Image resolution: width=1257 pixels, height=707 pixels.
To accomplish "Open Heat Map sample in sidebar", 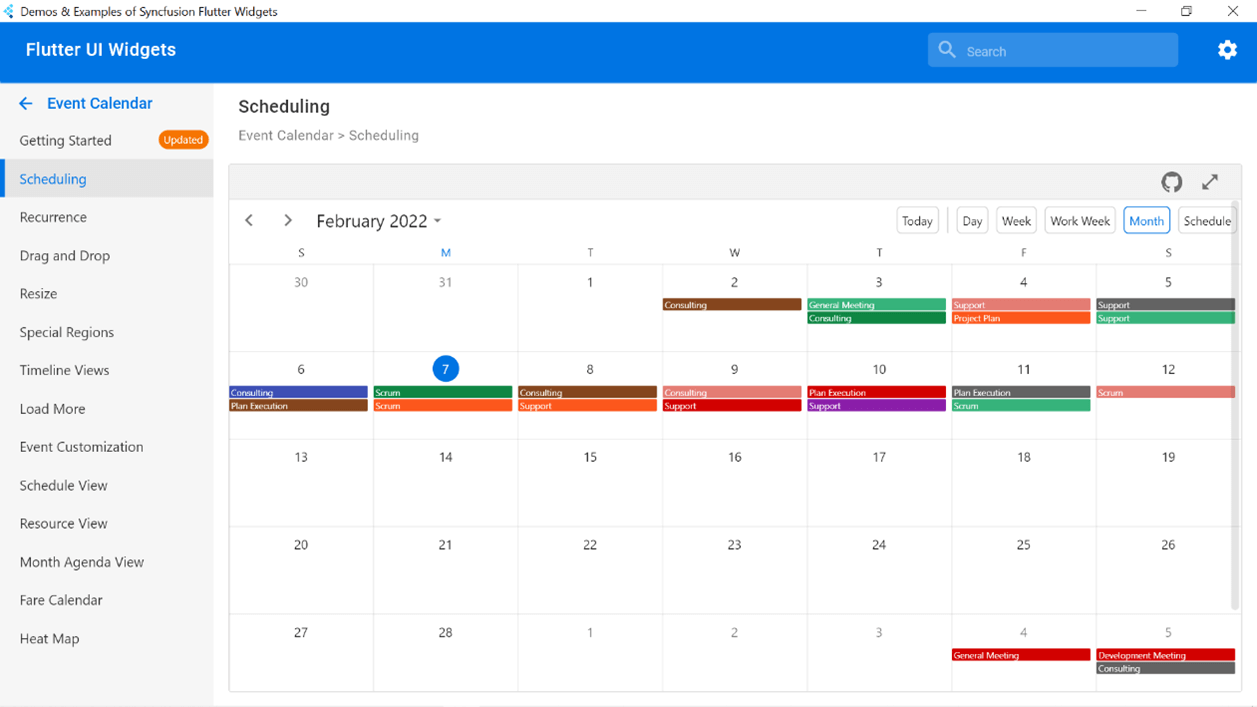I will pyautogui.click(x=49, y=638).
